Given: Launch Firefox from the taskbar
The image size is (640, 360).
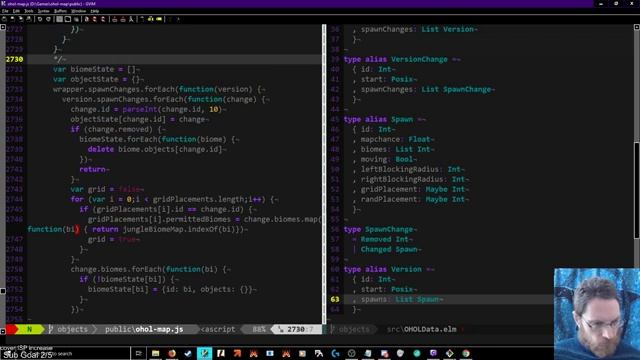Looking at the screenshot, I should [172, 353].
